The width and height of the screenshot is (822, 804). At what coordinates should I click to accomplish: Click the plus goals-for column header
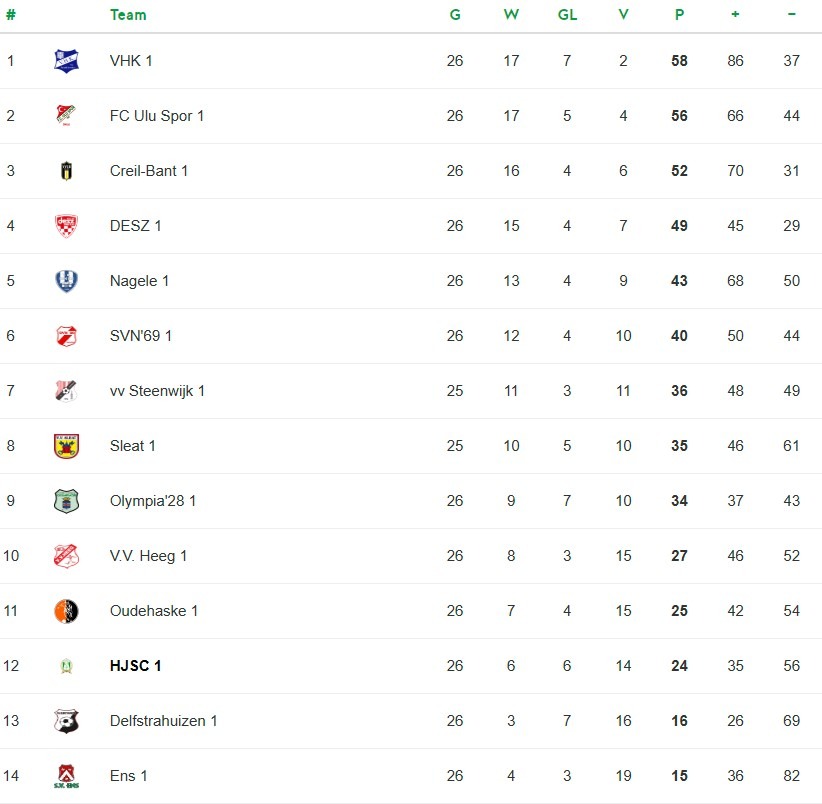(735, 15)
